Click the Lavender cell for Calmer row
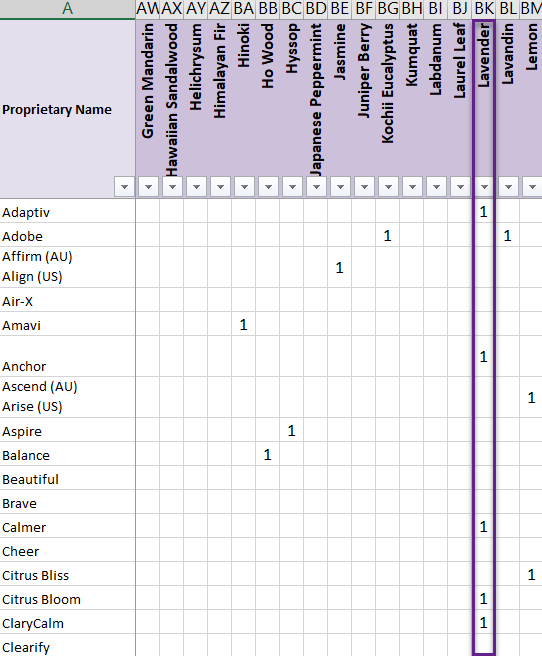This screenshot has width=542, height=656. (484, 526)
